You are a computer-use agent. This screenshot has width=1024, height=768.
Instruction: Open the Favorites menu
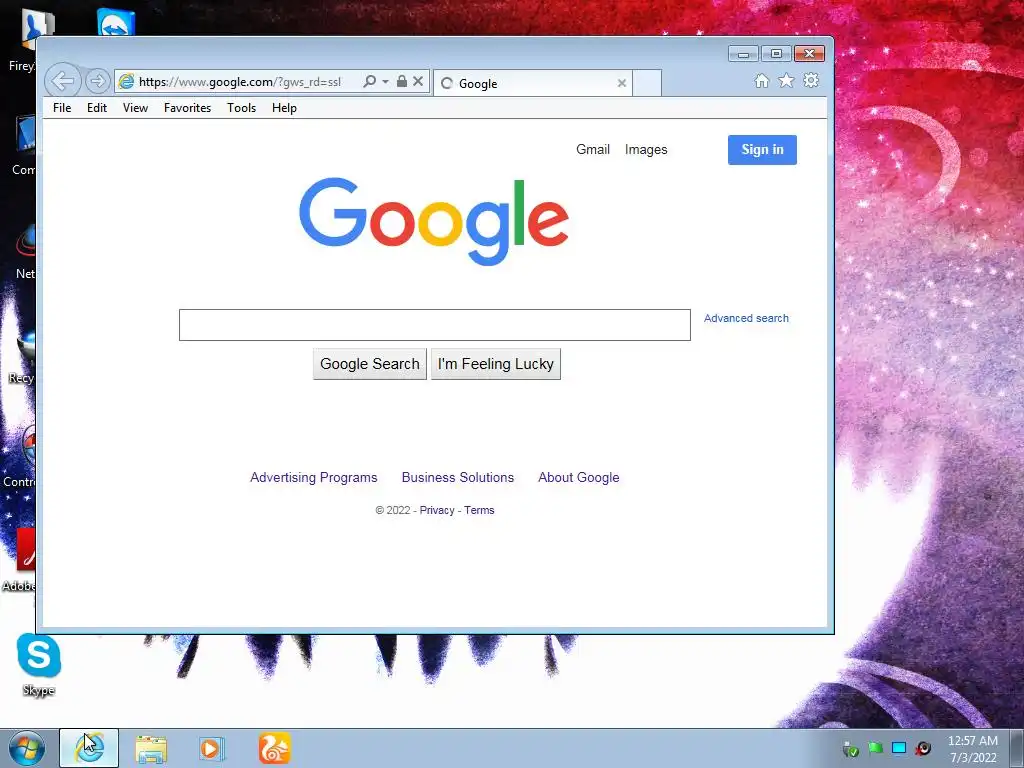click(x=187, y=108)
